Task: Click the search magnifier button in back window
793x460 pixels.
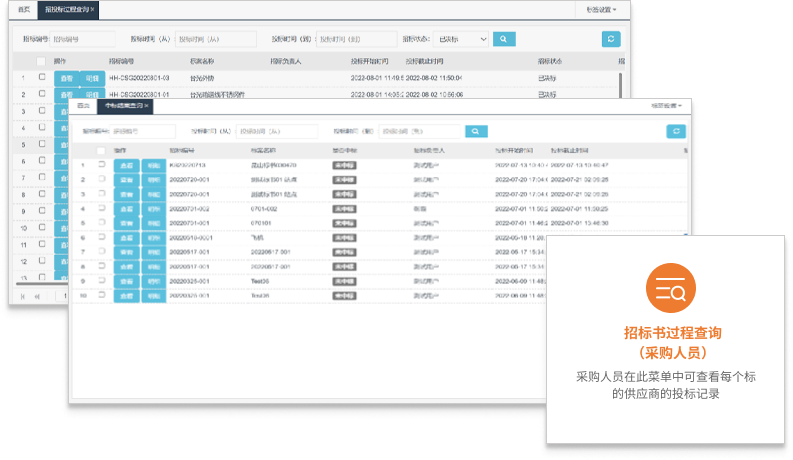Action: coord(506,39)
